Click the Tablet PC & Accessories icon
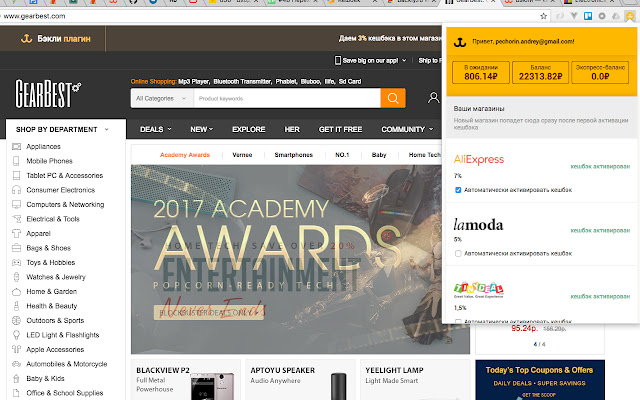Image resolution: width=640 pixels, height=400 pixels. [16, 176]
